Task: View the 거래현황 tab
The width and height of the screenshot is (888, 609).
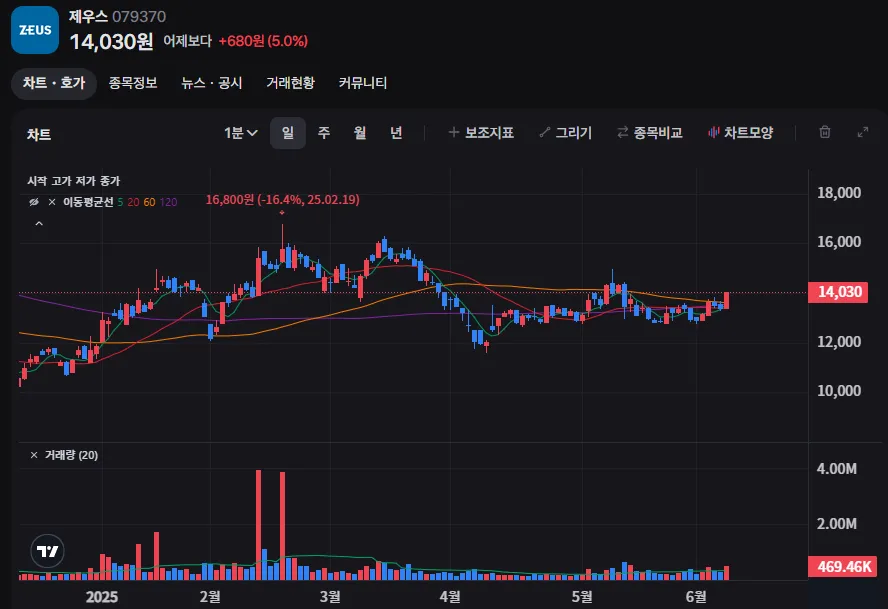Action: [x=290, y=83]
